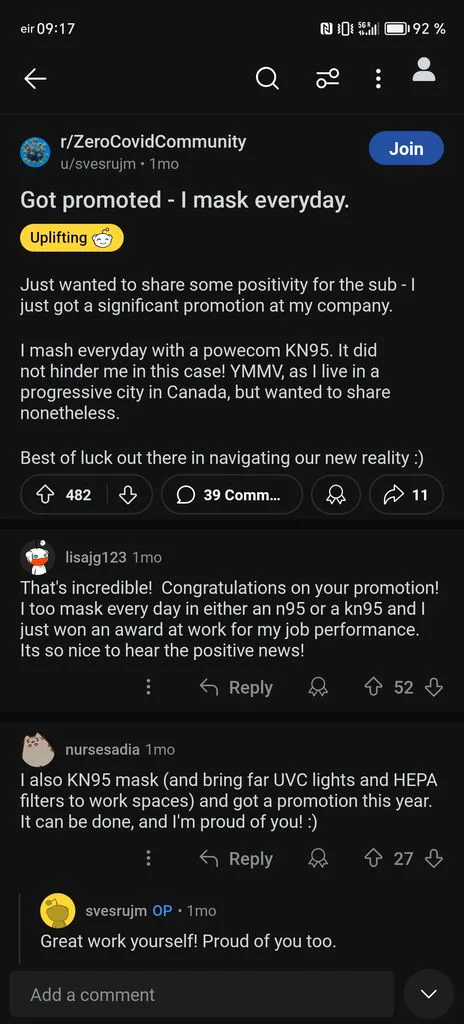Expand the chevron-down button beside comment box
The width and height of the screenshot is (464, 1024).
pos(429,994)
